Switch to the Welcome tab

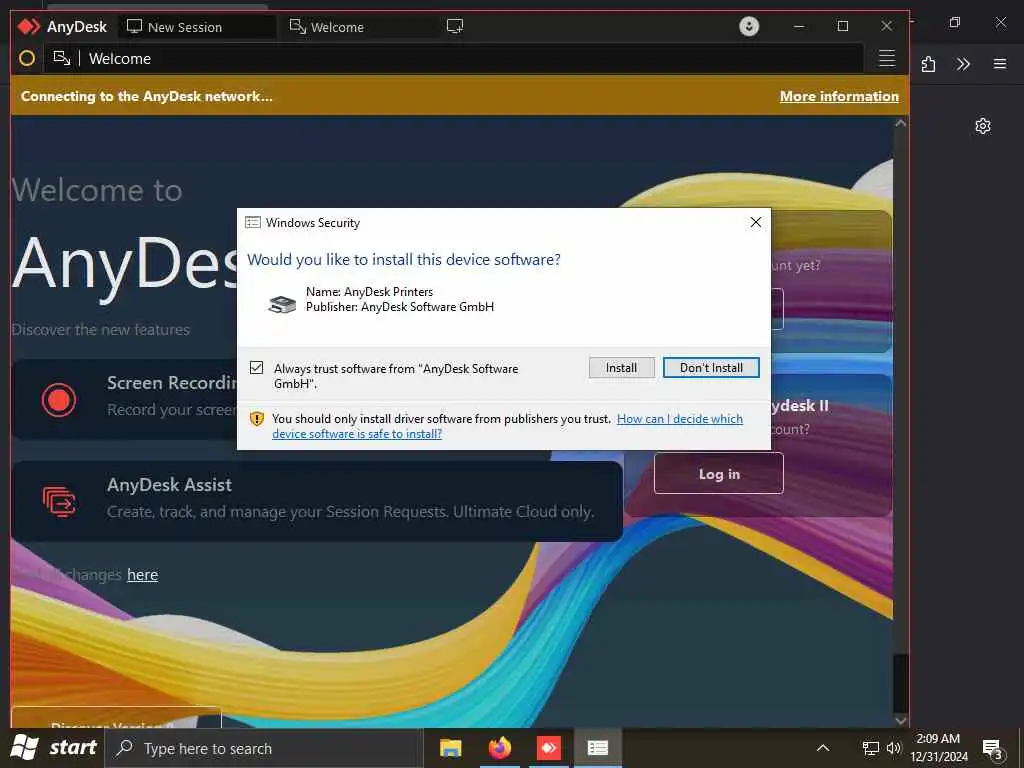point(361,27)
